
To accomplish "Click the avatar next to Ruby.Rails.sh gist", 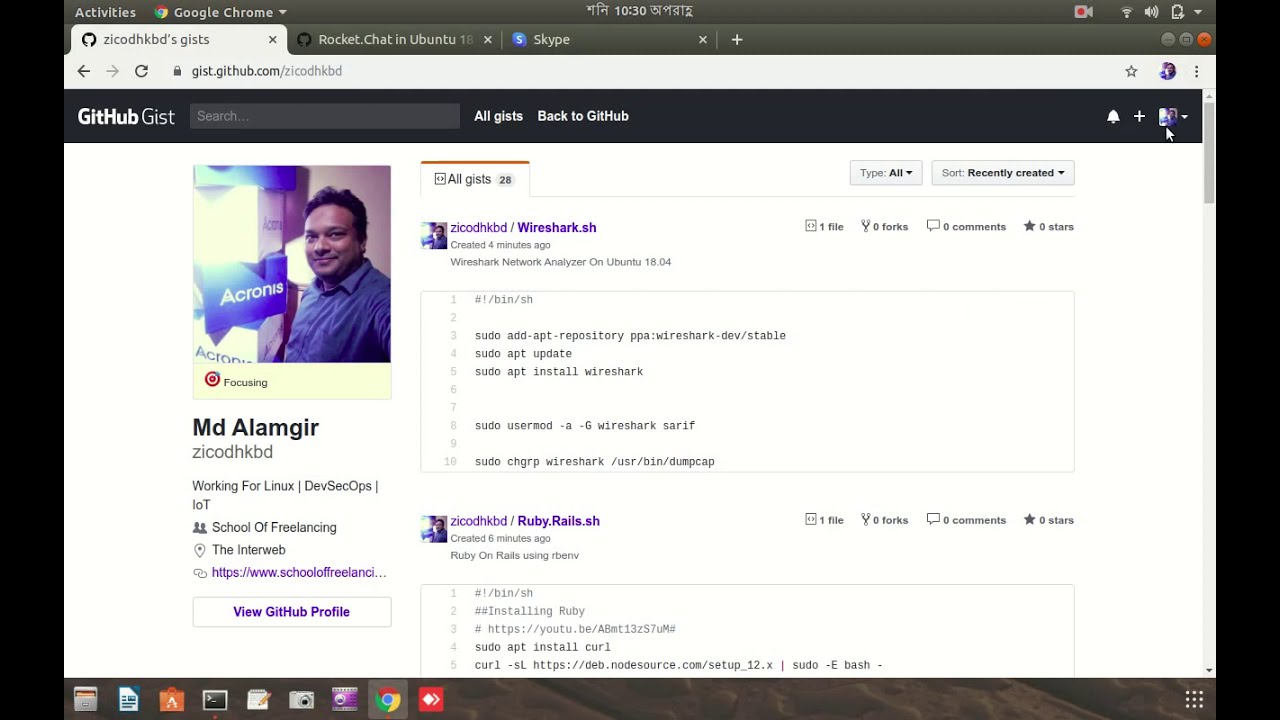I will click(434, 528).
